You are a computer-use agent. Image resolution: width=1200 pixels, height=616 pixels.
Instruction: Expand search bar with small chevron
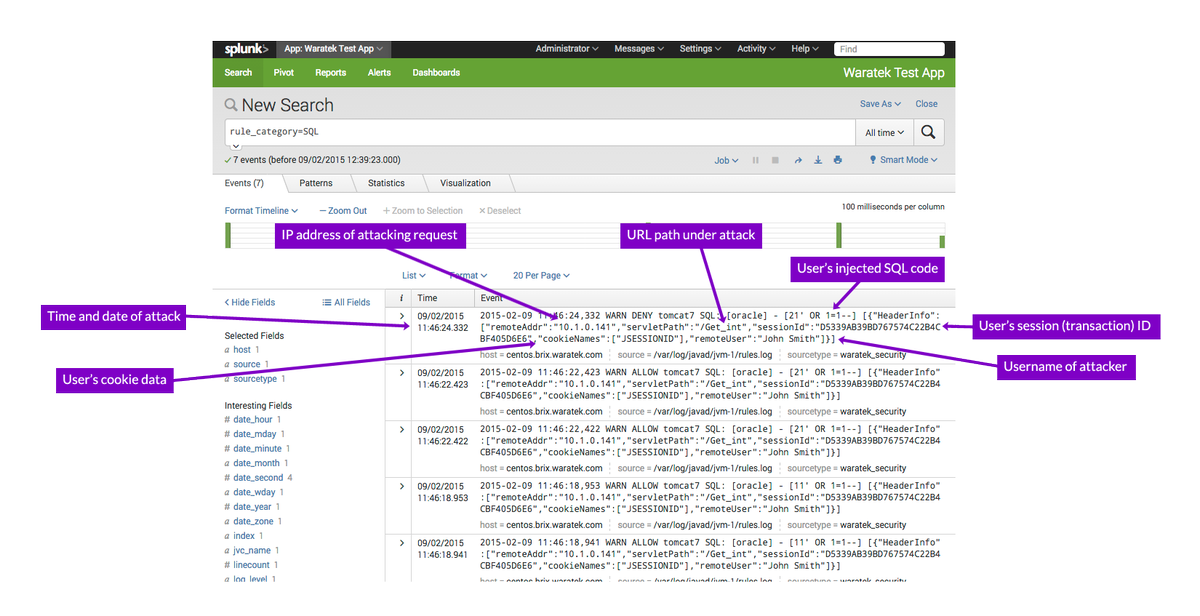point(236,146)
